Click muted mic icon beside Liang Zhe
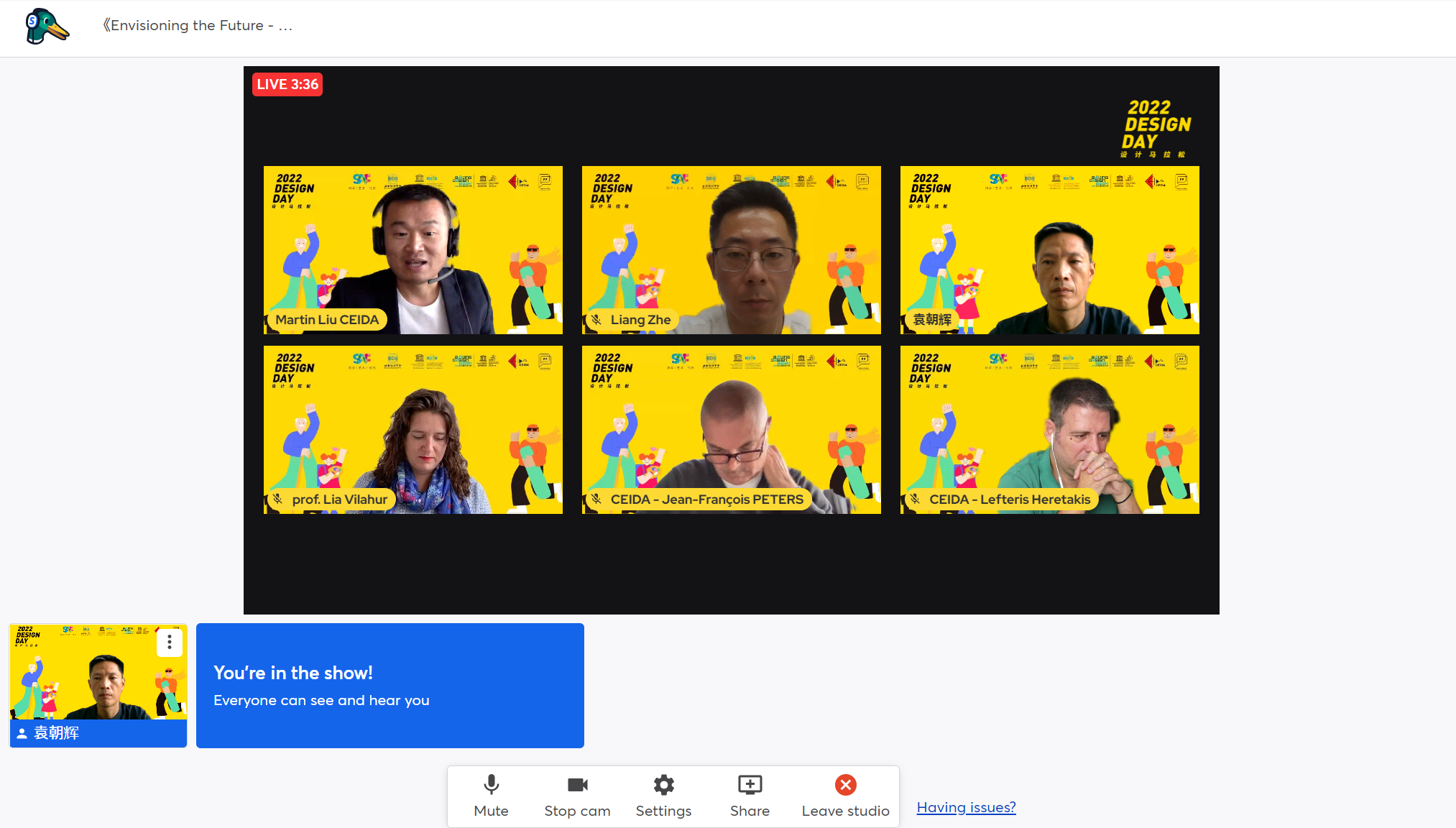 (x=596, y=320)
